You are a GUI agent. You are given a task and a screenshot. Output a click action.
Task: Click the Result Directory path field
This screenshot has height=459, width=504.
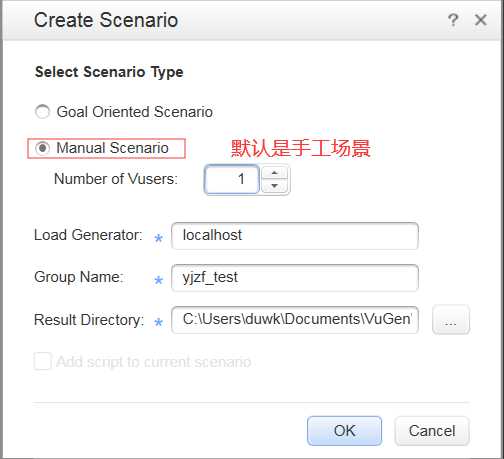(x=295, y=320)
